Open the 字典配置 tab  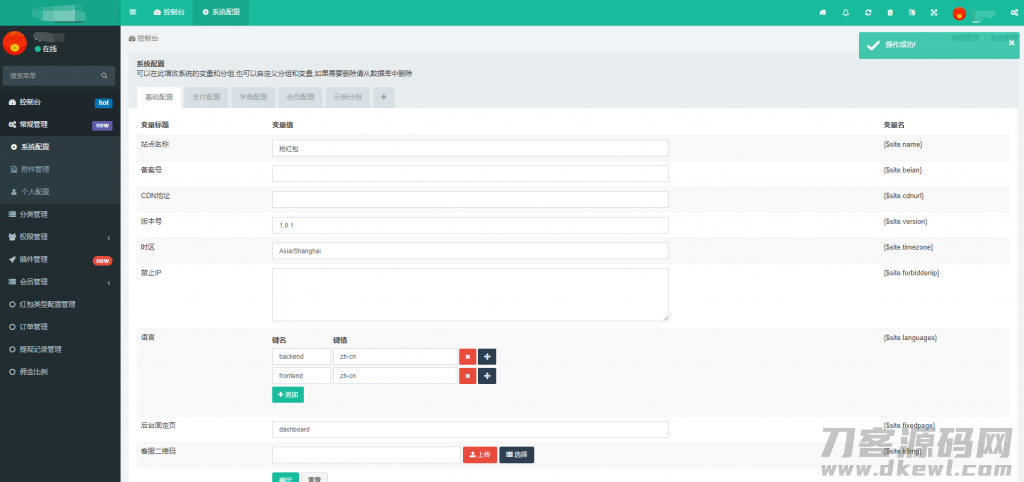coord(253,97)
